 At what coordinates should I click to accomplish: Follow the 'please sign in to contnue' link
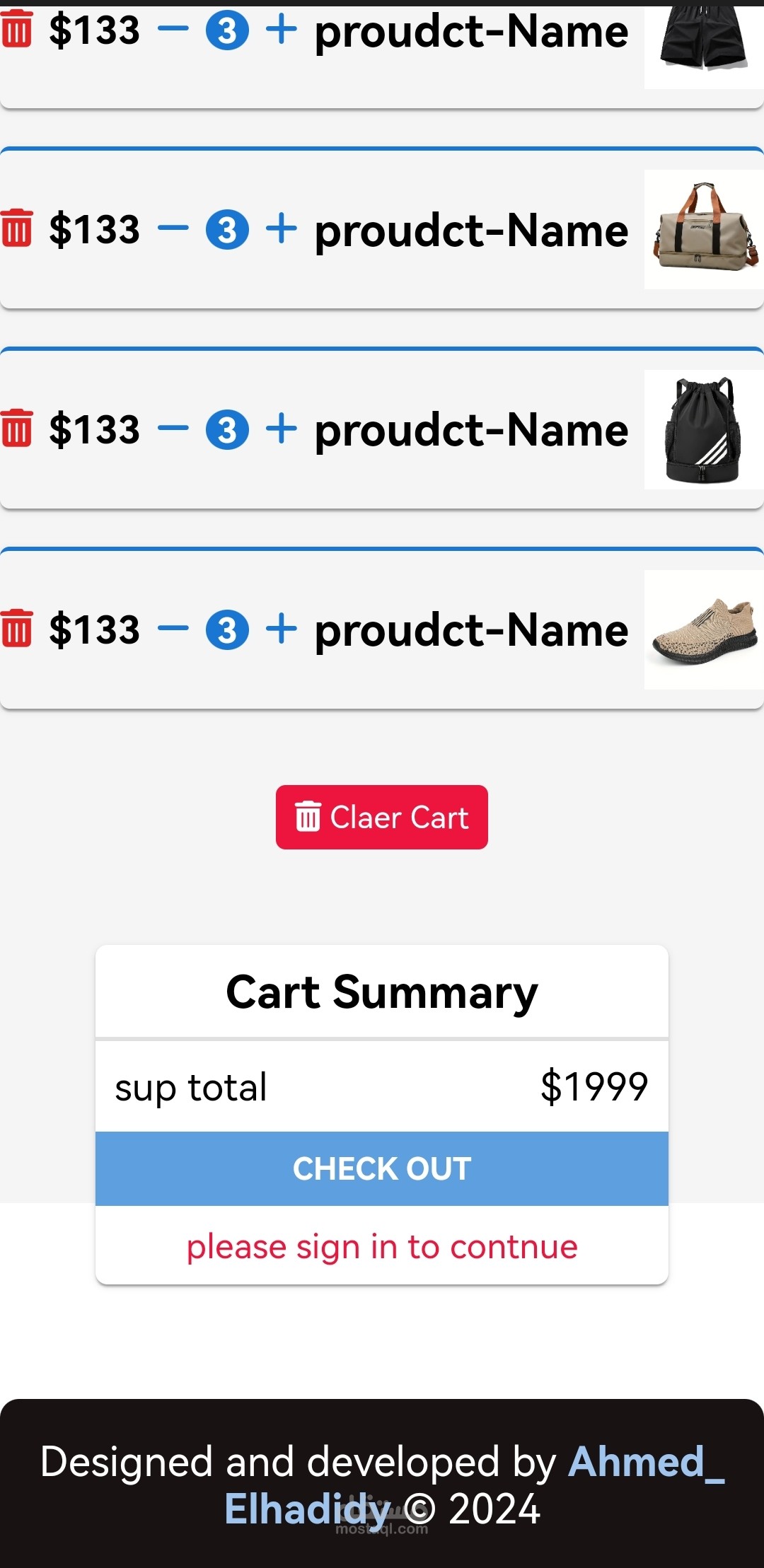coord(382,1246)
